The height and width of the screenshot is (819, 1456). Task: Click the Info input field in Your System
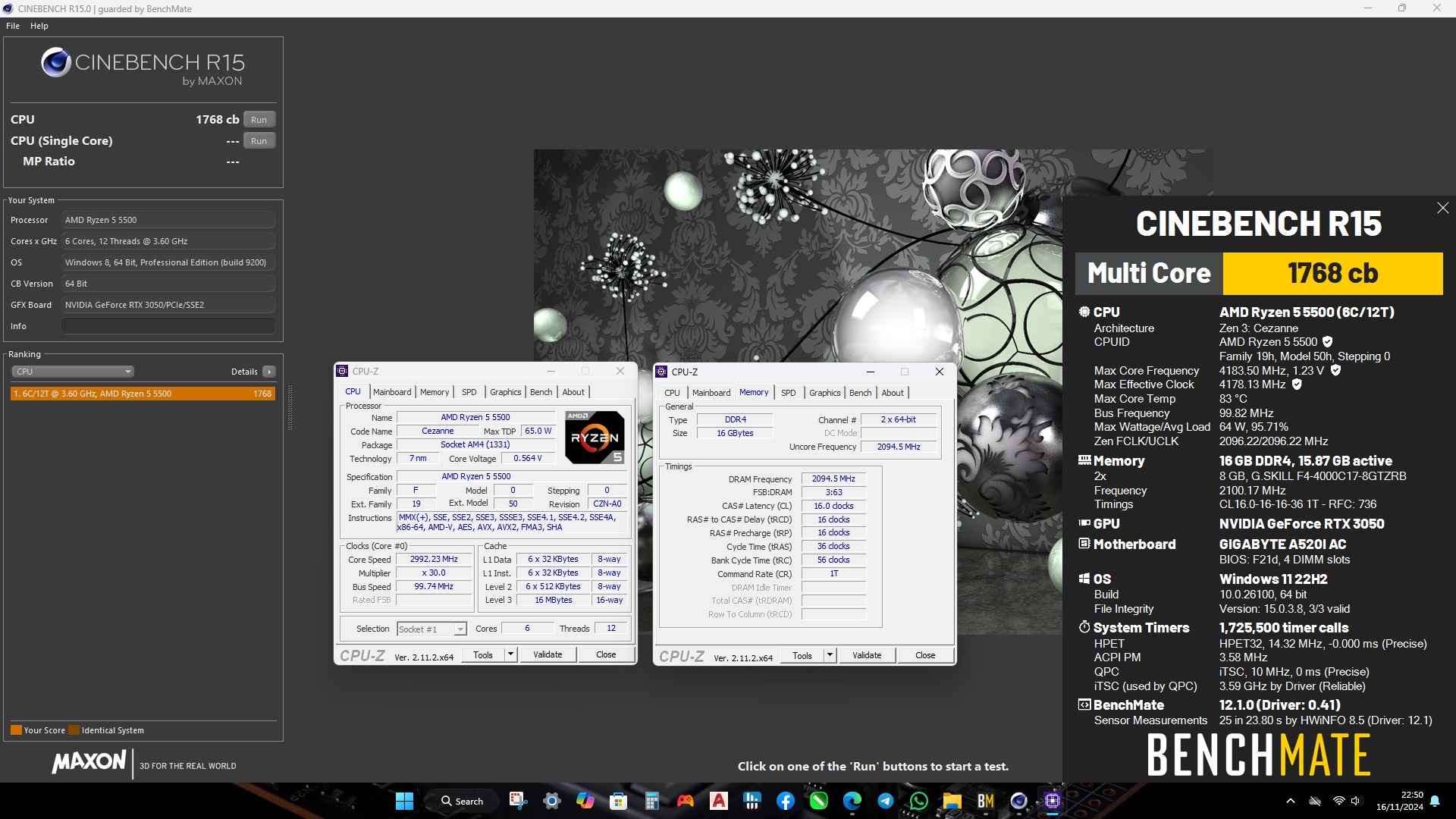pos(168,326)
